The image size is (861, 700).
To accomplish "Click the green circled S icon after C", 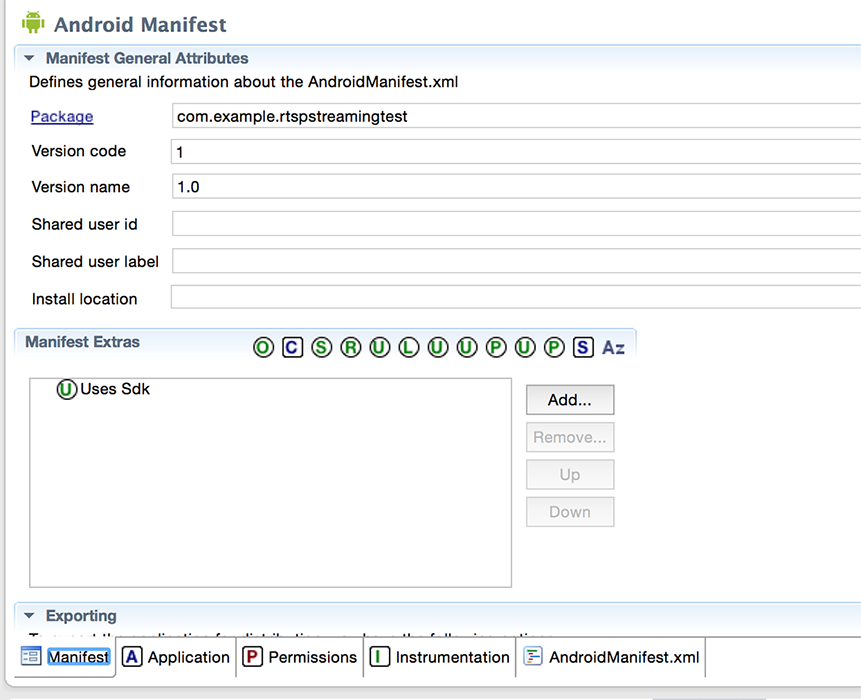I will coord(321,347).
